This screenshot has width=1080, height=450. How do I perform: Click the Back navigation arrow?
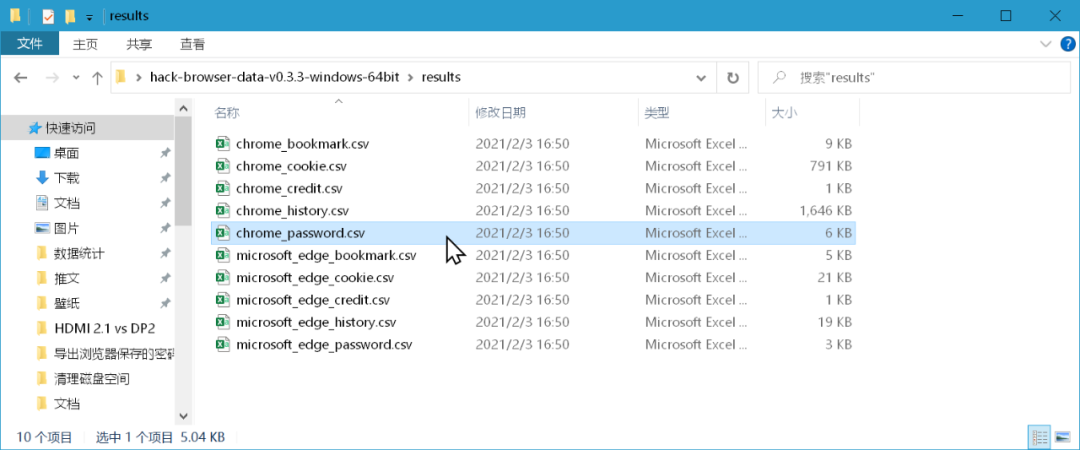21,78
